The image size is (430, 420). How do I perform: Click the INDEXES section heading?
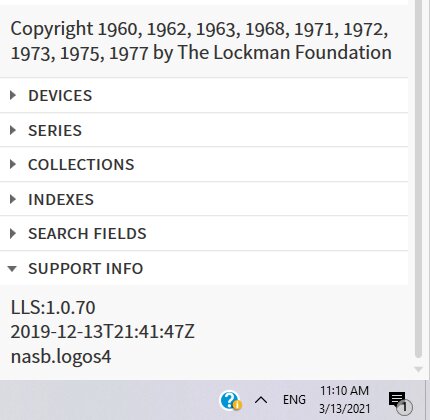[61, 200]
